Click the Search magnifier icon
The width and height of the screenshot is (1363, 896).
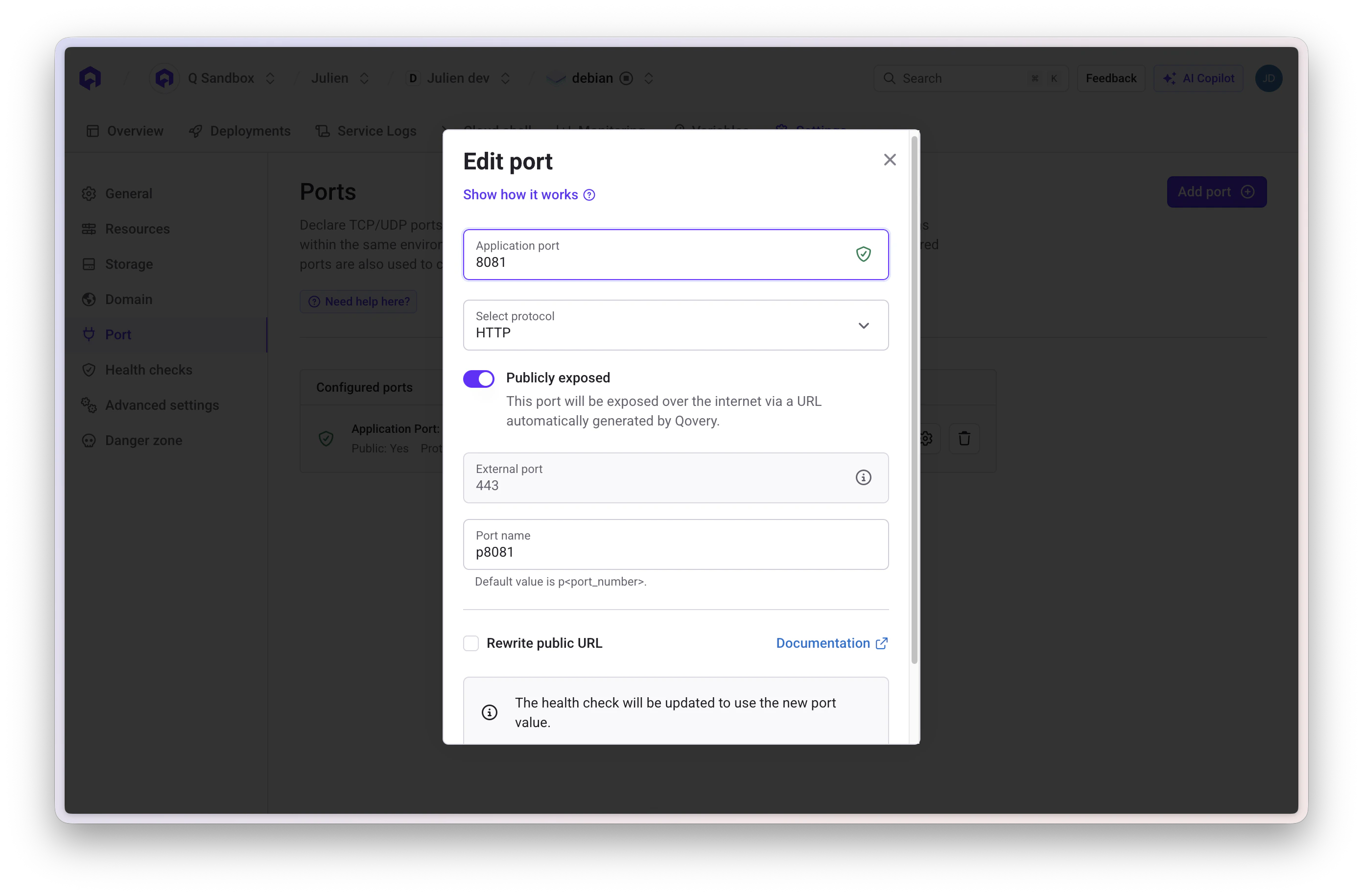point(889,78)
